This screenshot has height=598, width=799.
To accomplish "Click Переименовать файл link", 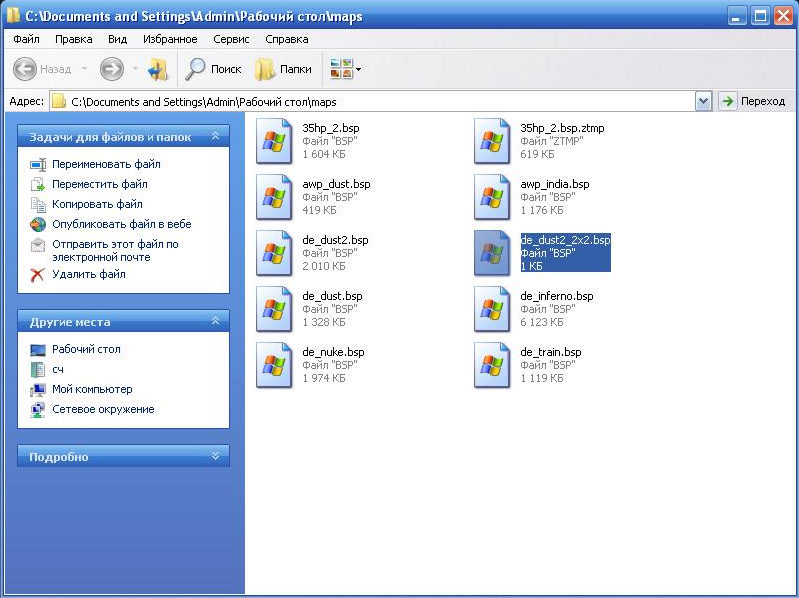I will tap(106, 164).
